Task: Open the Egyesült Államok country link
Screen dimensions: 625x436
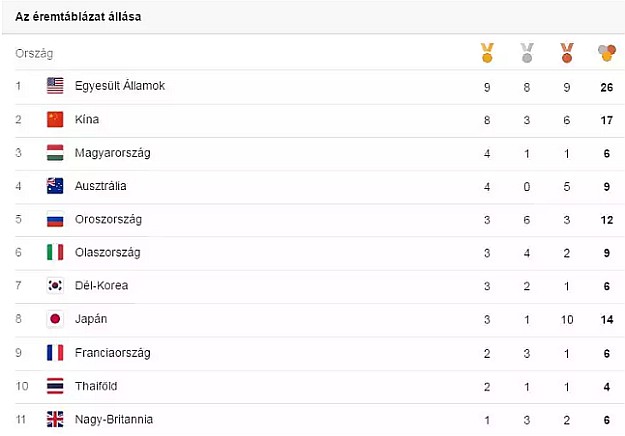Action: tap(120, 86)
